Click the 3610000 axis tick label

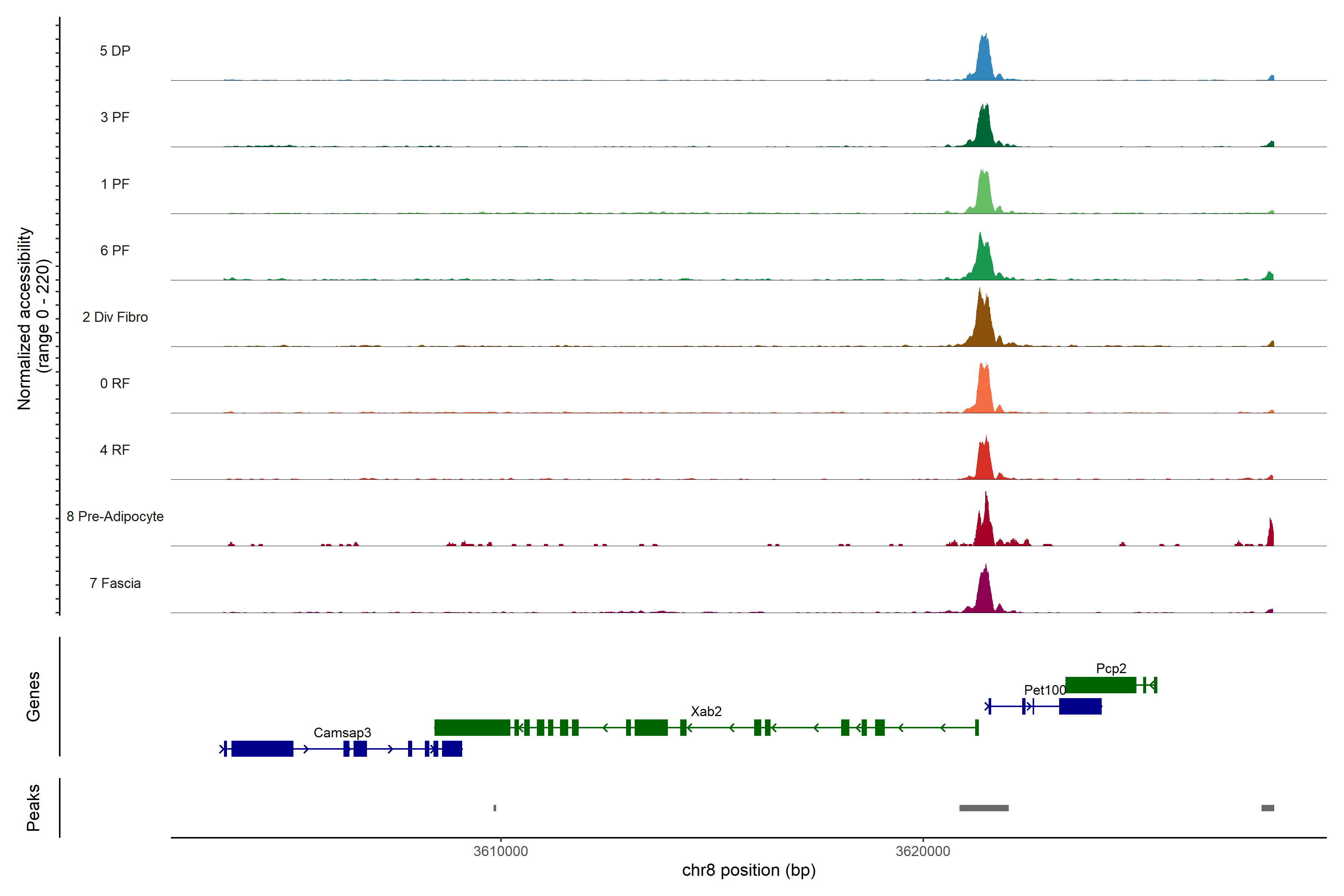tap(501, 852)
